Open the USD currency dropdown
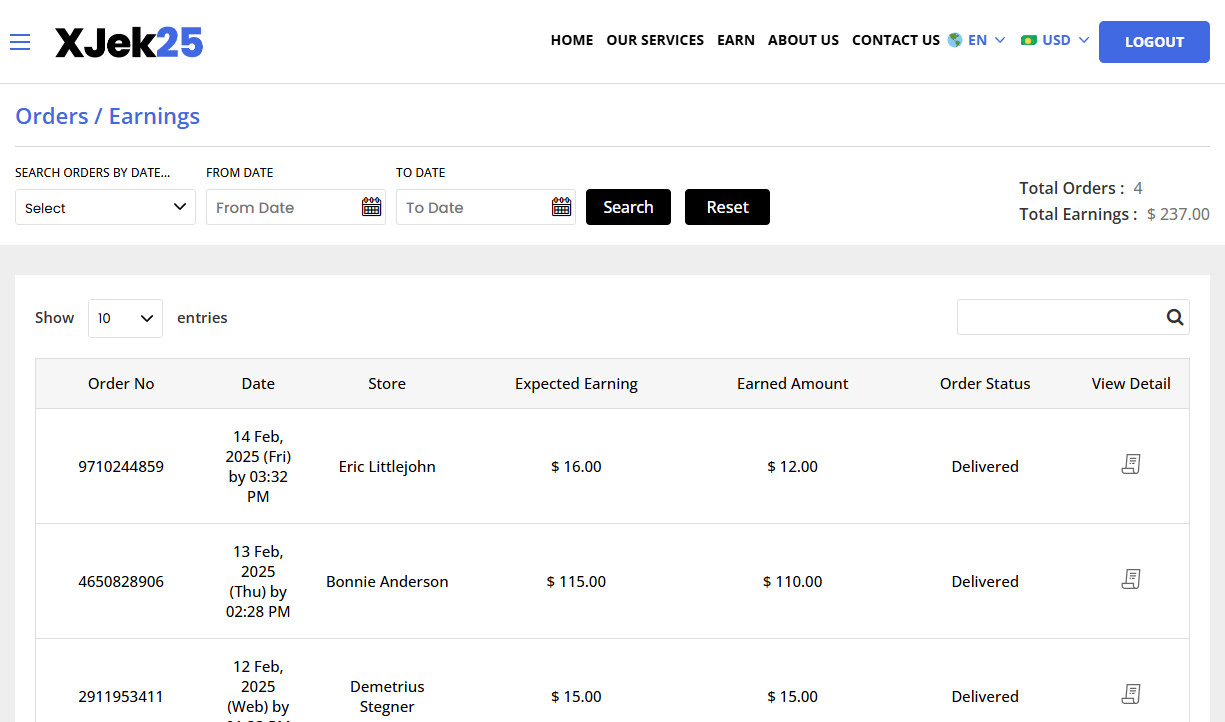 (x=1055, y=40)
